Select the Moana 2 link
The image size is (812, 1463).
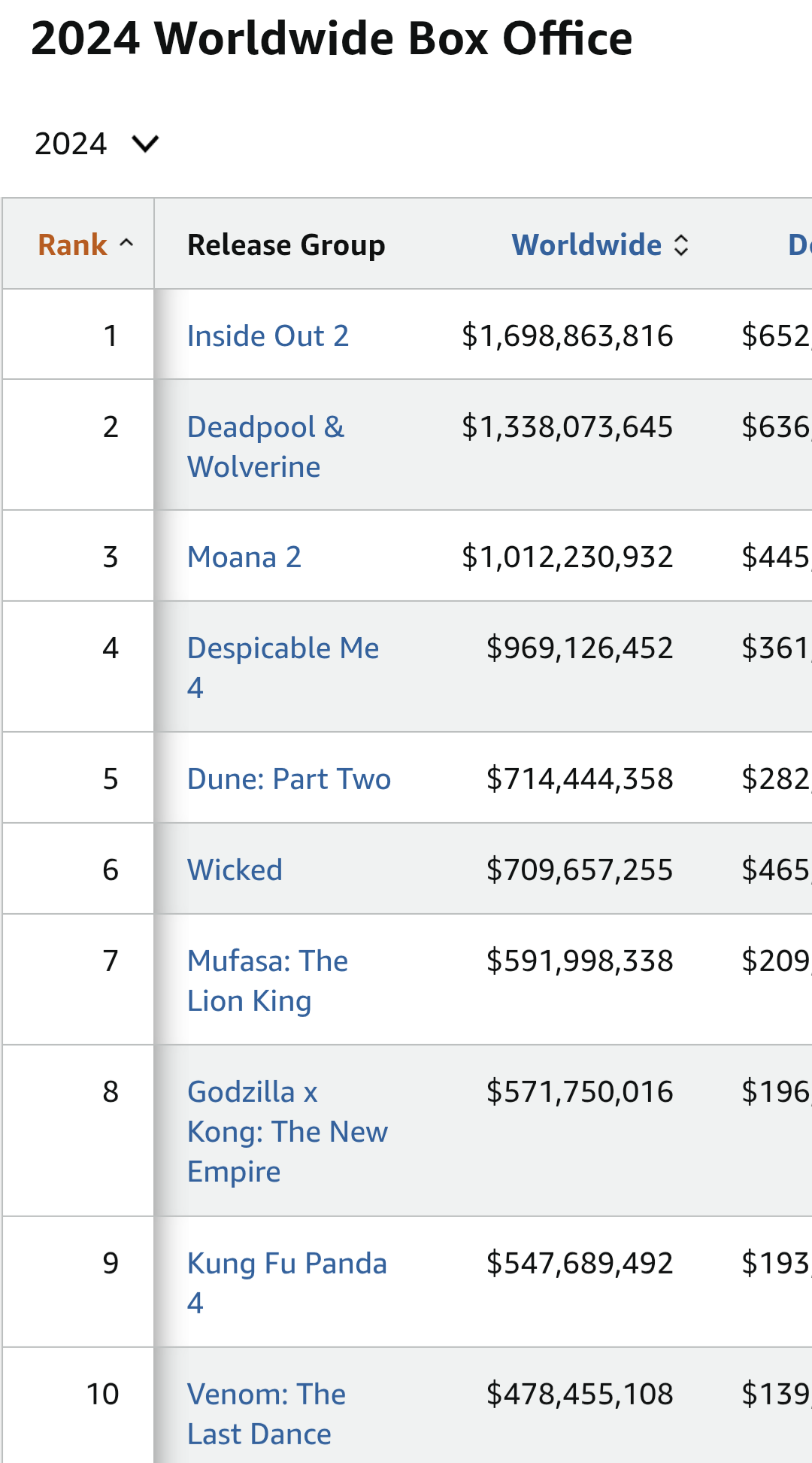coord(244,557)
